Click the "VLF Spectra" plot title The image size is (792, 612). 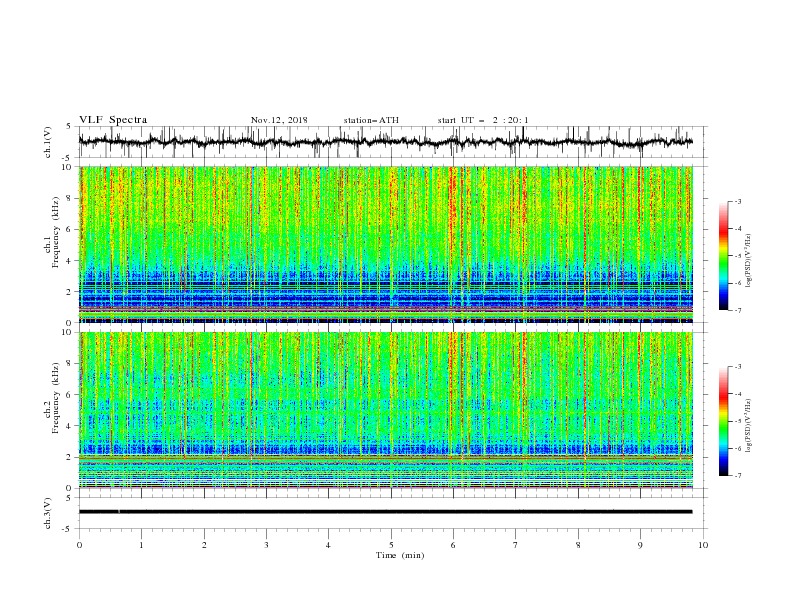pos(113,120)
